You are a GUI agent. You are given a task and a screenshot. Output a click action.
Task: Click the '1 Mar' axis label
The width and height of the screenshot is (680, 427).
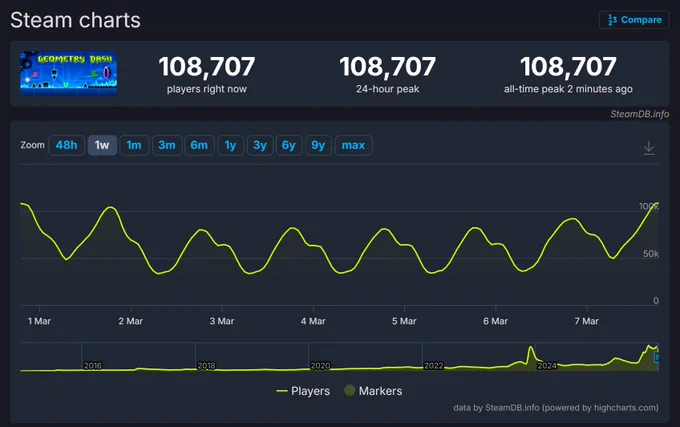click(x=39, y=321)
